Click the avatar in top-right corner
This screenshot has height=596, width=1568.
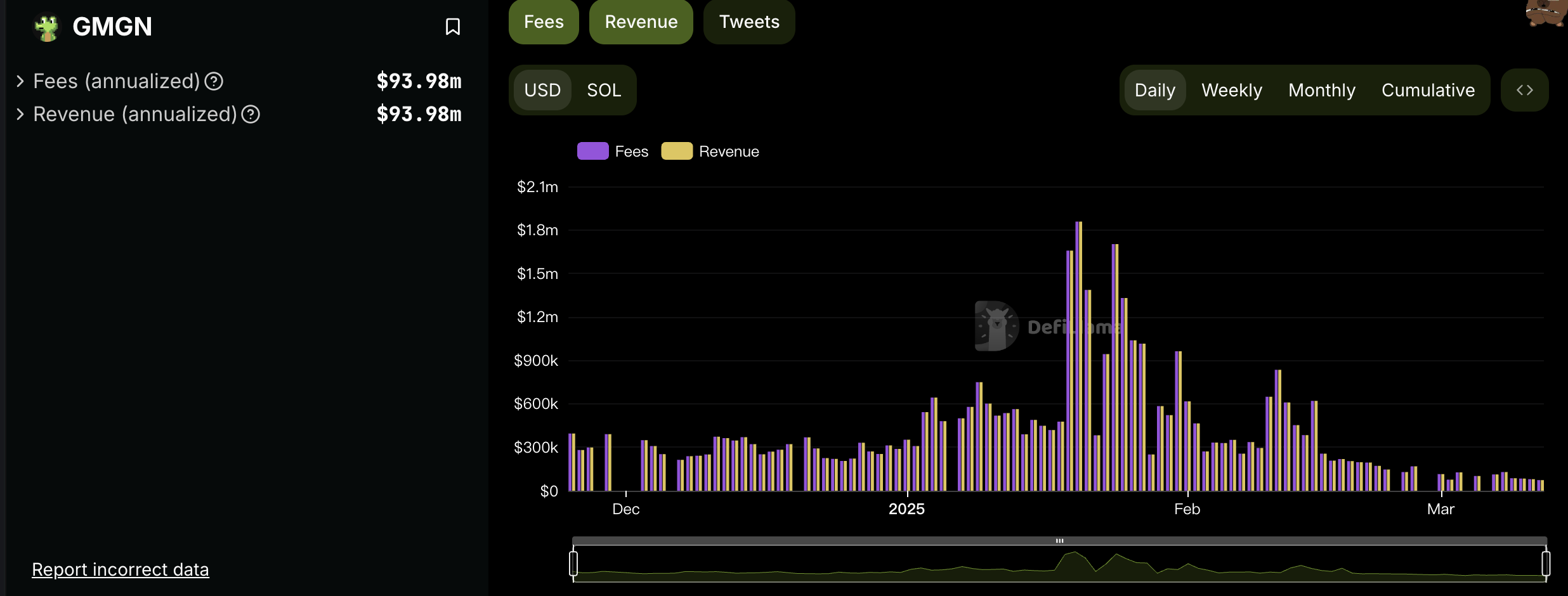1546,11
